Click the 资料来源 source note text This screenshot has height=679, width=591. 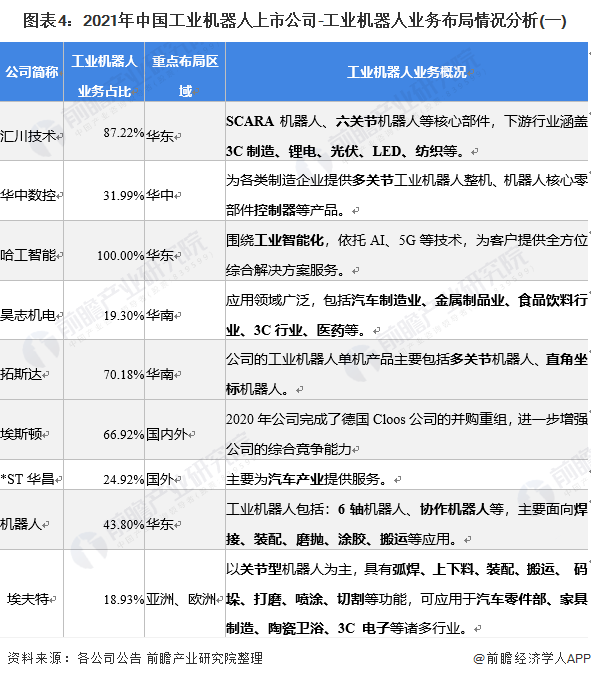coord(135,658)
